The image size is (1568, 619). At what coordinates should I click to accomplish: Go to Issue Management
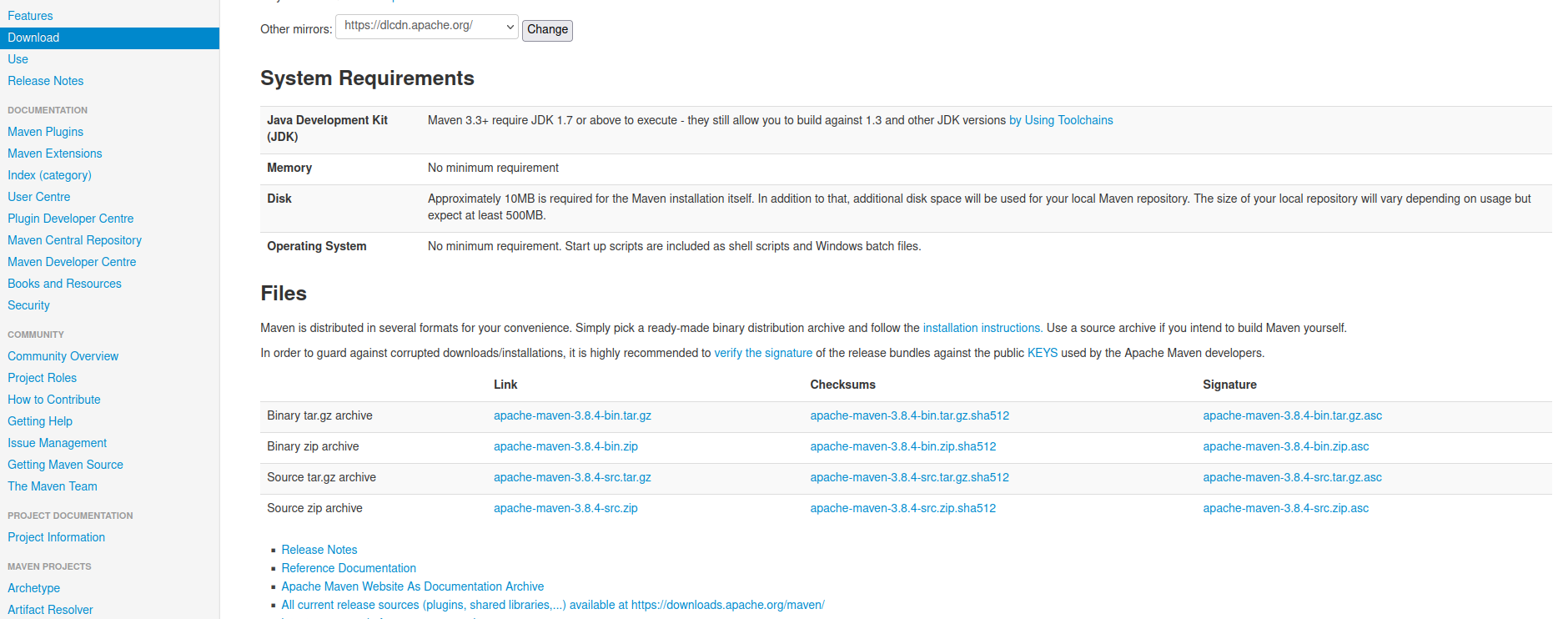point(58,443)
